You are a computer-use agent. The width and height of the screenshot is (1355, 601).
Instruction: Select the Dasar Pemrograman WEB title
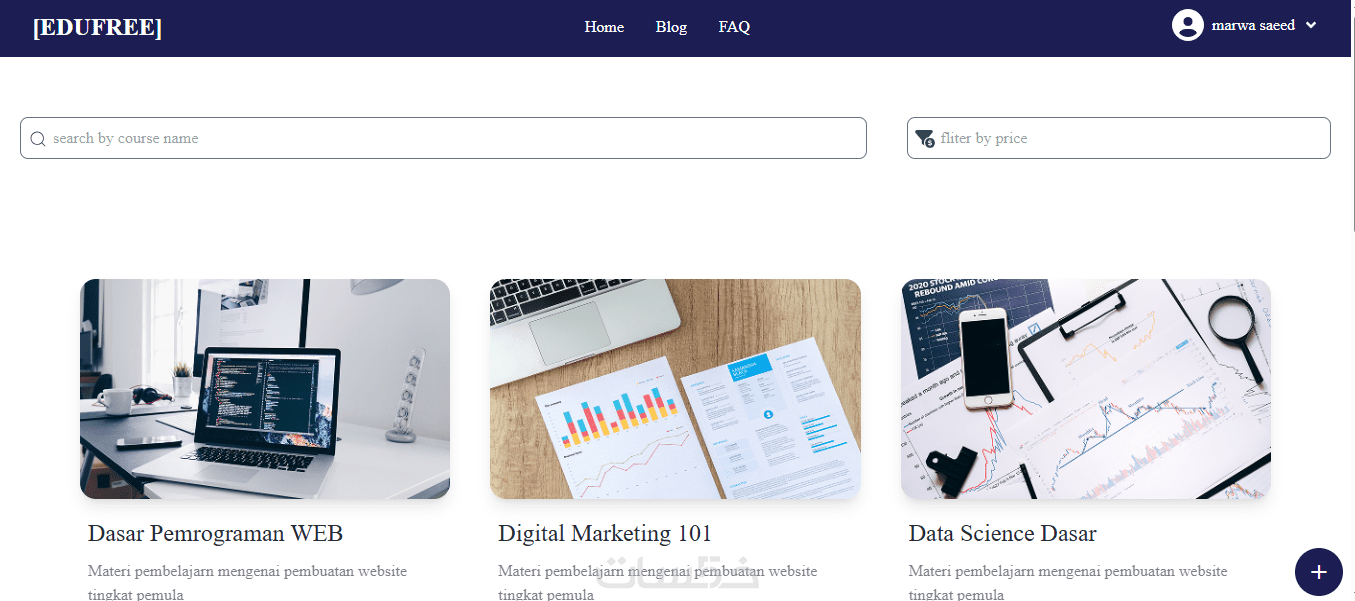[x=215, y=533]
